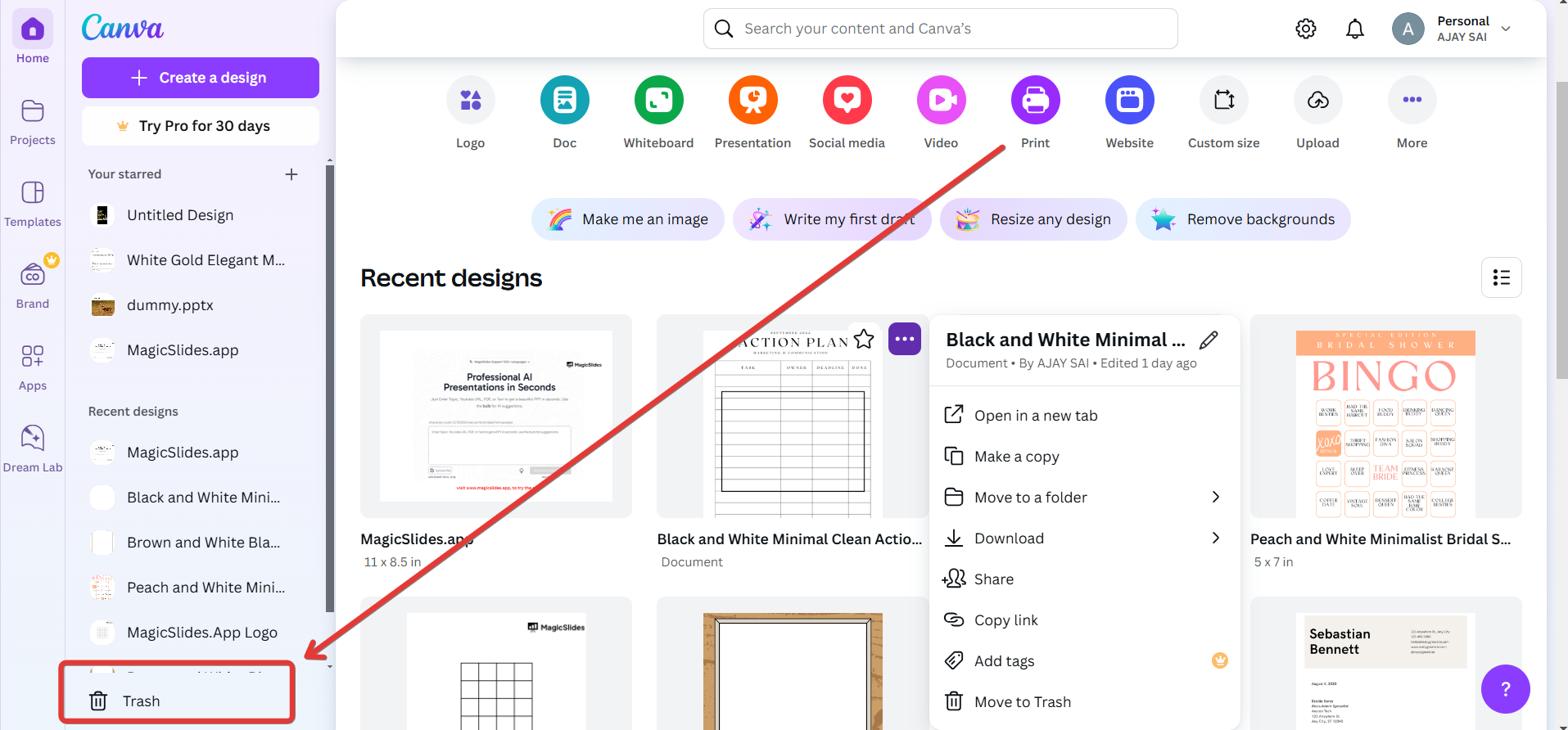The width and height of the screenshot is (1568, 730).
Task: Star the Action Plan design
Action: (x=864, y=339)
